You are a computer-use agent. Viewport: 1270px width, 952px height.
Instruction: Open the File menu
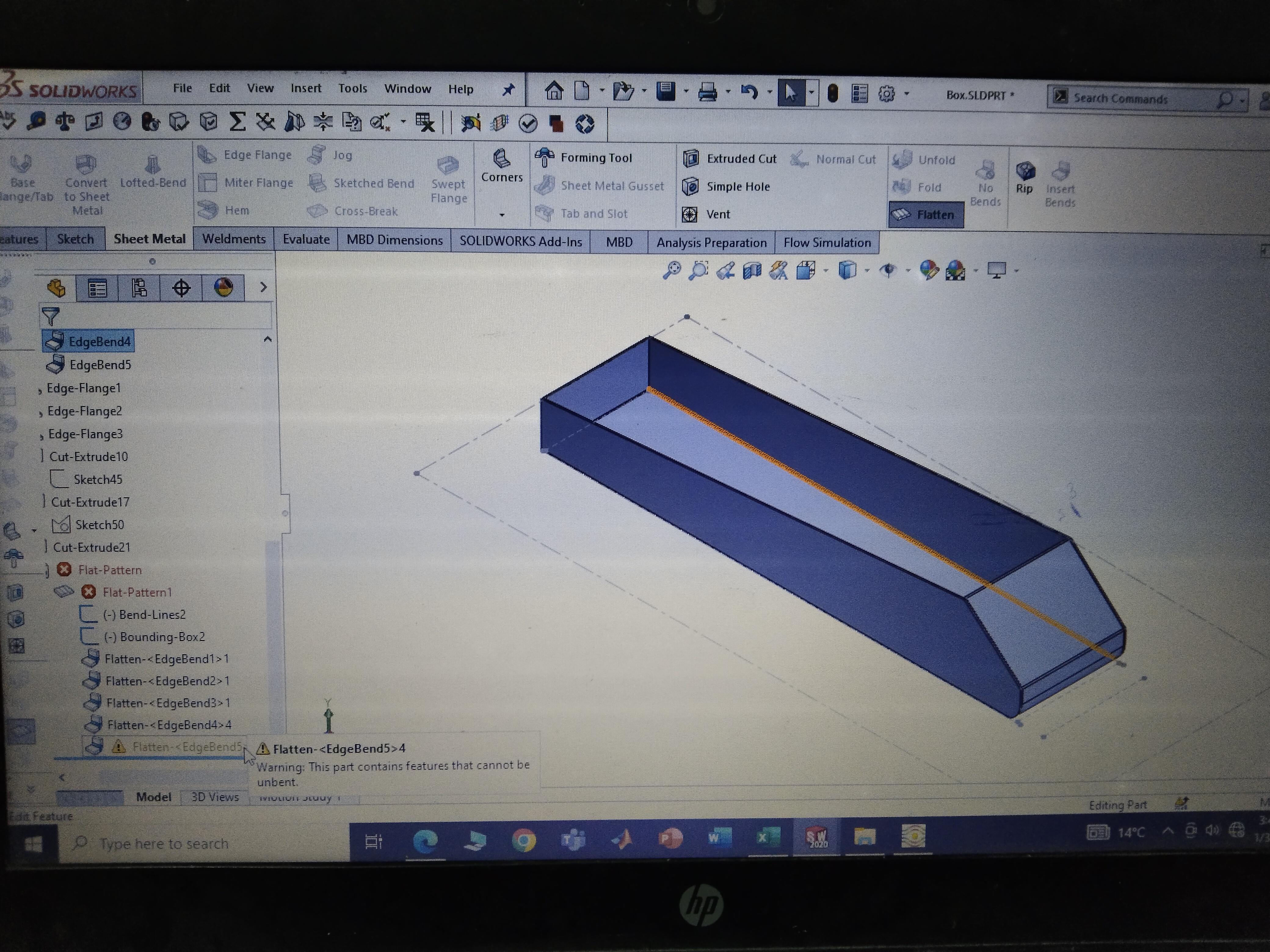(x=182, y=88)
